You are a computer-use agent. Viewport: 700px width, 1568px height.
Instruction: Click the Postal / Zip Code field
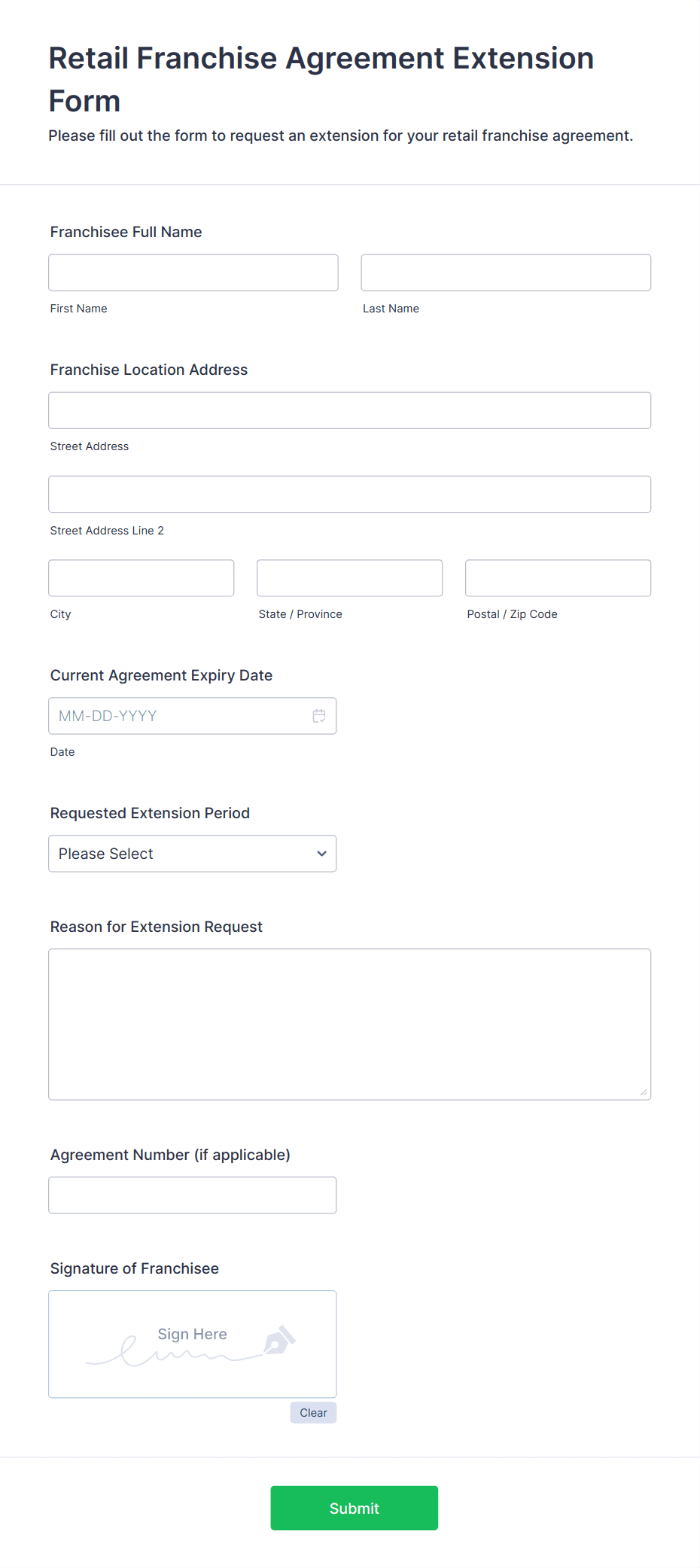point(558,578)
